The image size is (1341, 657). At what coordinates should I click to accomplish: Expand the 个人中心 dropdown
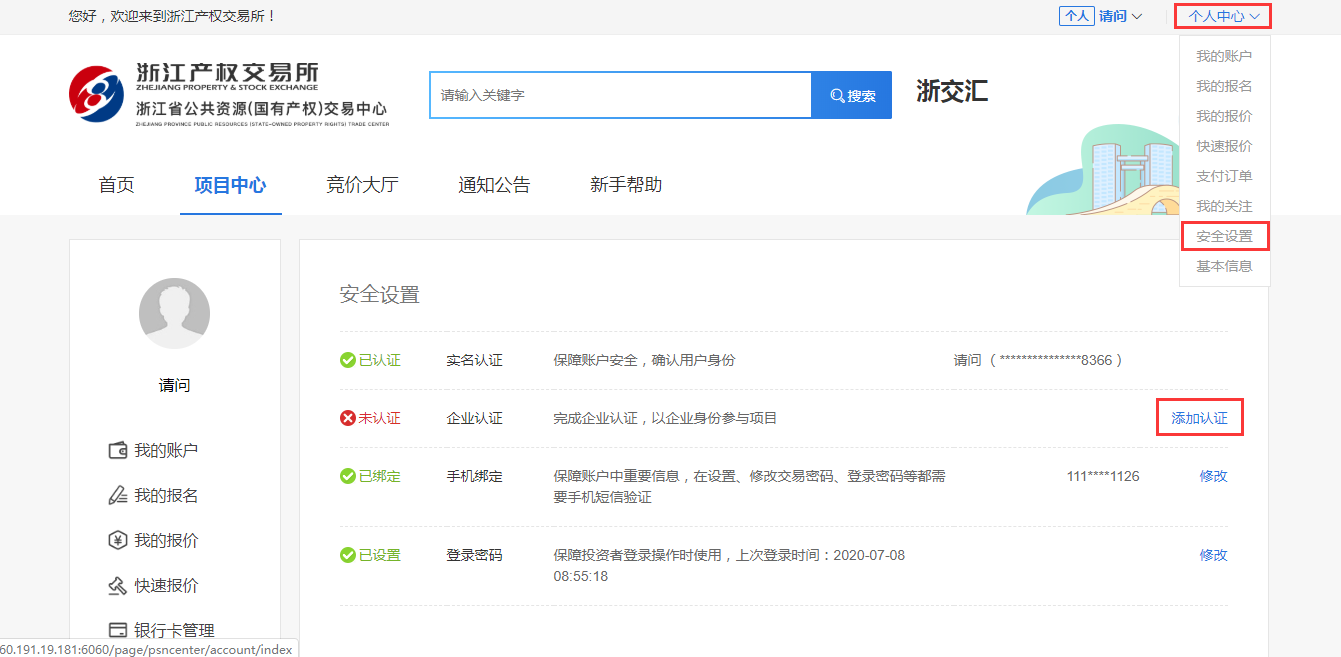[x=1223, y=16]
